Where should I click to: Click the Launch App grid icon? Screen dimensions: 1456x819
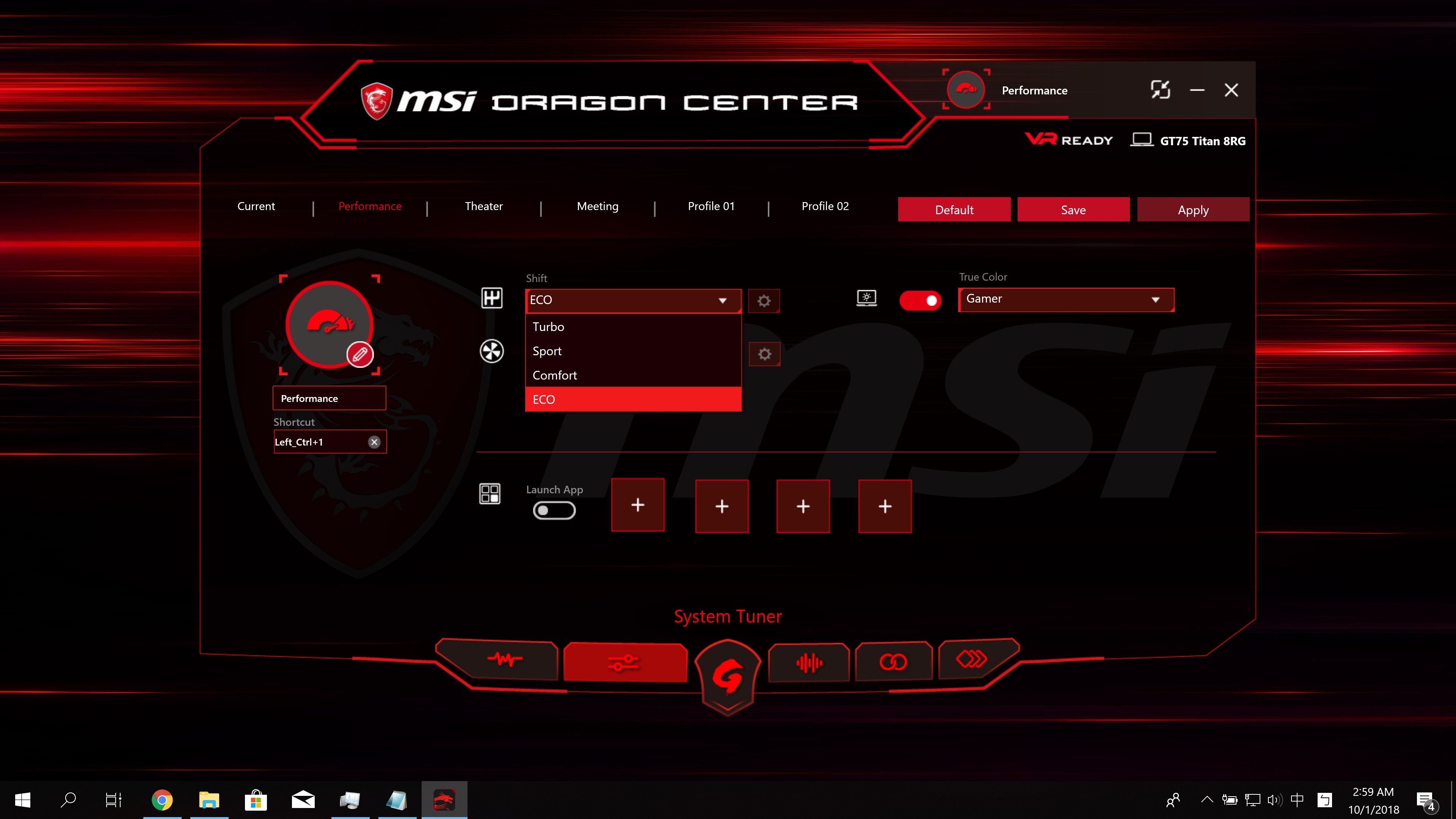(x=490, y=493)
